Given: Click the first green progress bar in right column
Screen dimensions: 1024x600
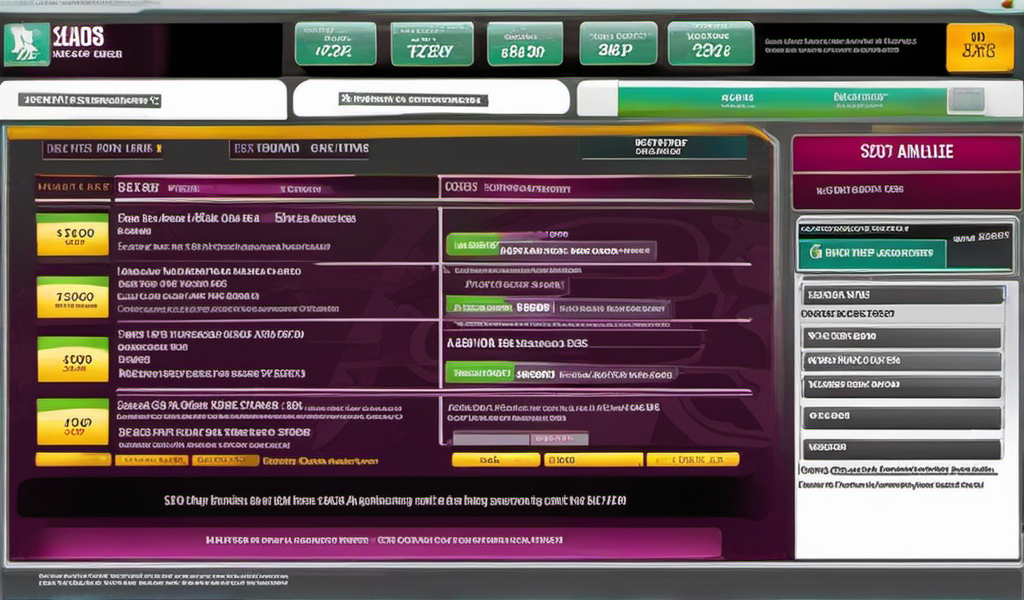Looking at the screenshot, I should 471,246.
